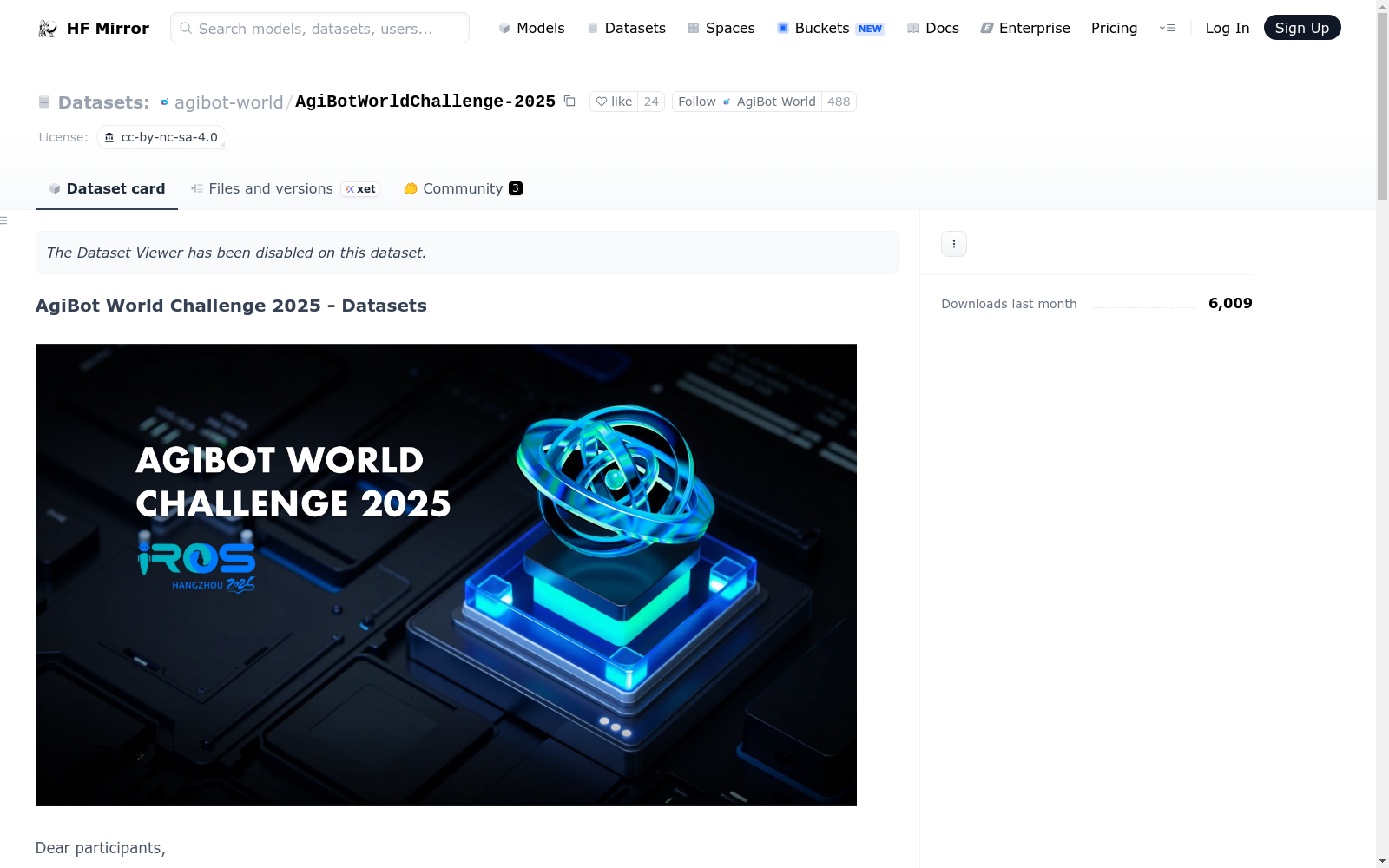Viewport: 1389px width, 868px height.
Task: Expand the extra navigation menu dropdown
Action: (1167, 28)
